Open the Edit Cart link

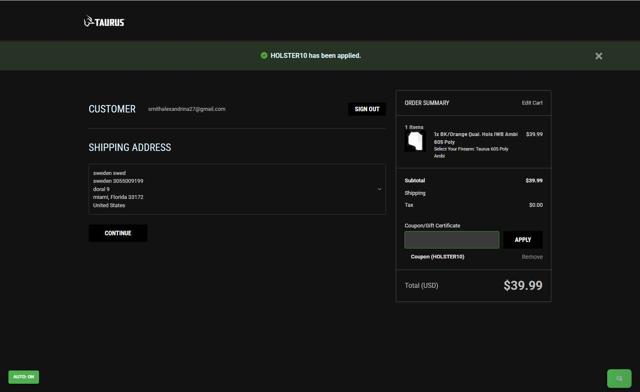coord(532,103)
